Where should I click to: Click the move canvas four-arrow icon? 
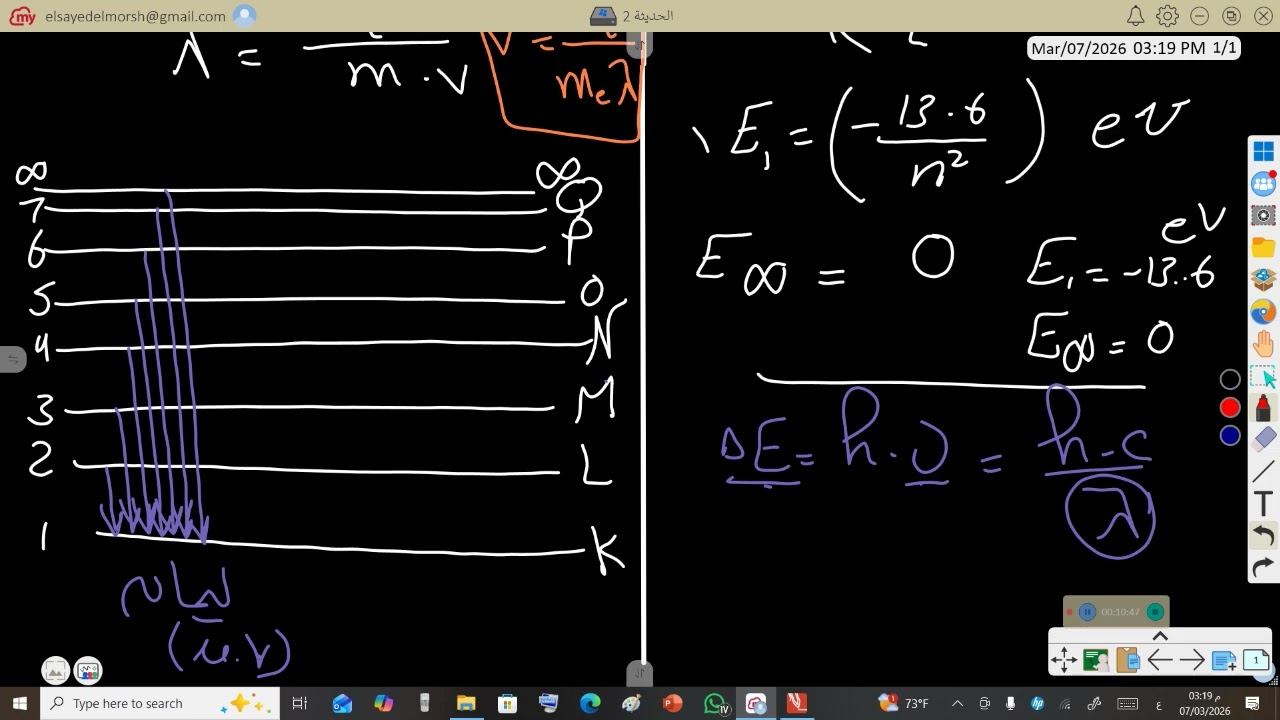(x=1064, y=660)
